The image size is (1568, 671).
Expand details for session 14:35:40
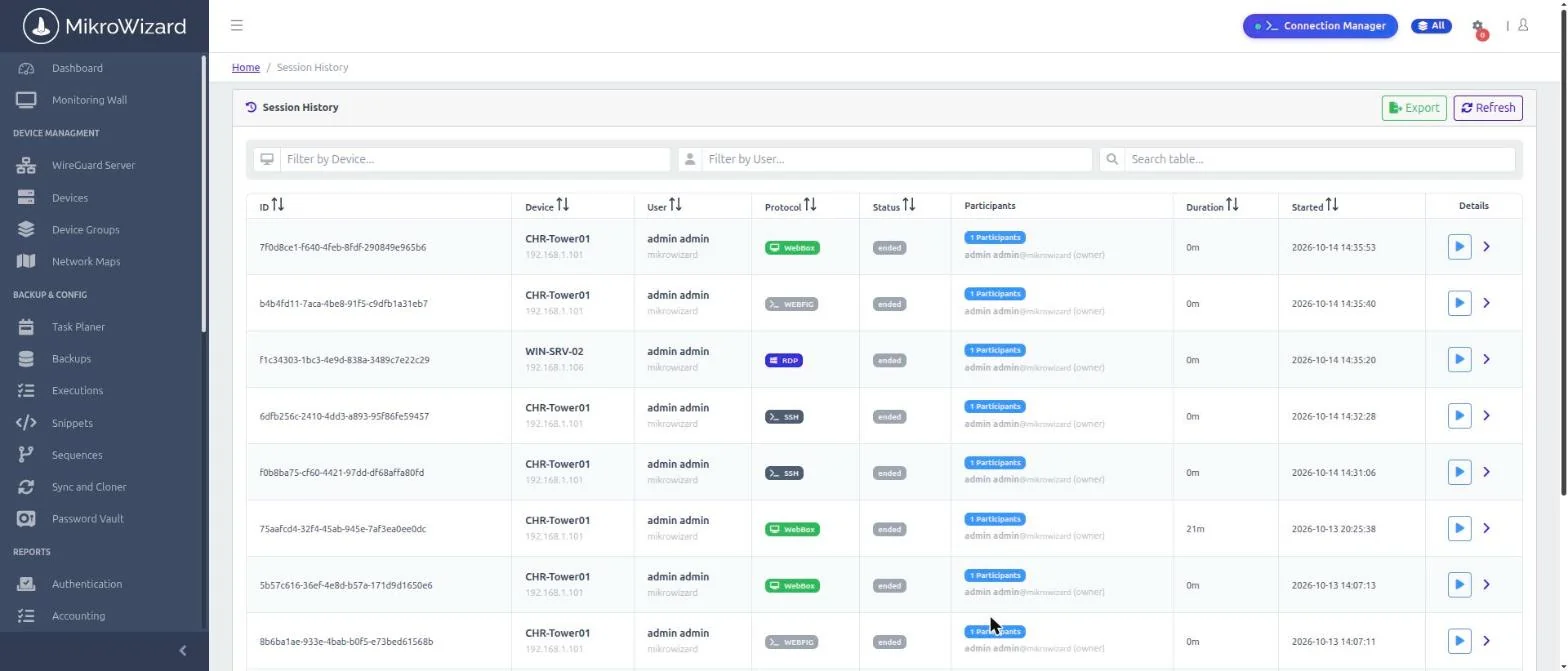[x=1487, y=303]
